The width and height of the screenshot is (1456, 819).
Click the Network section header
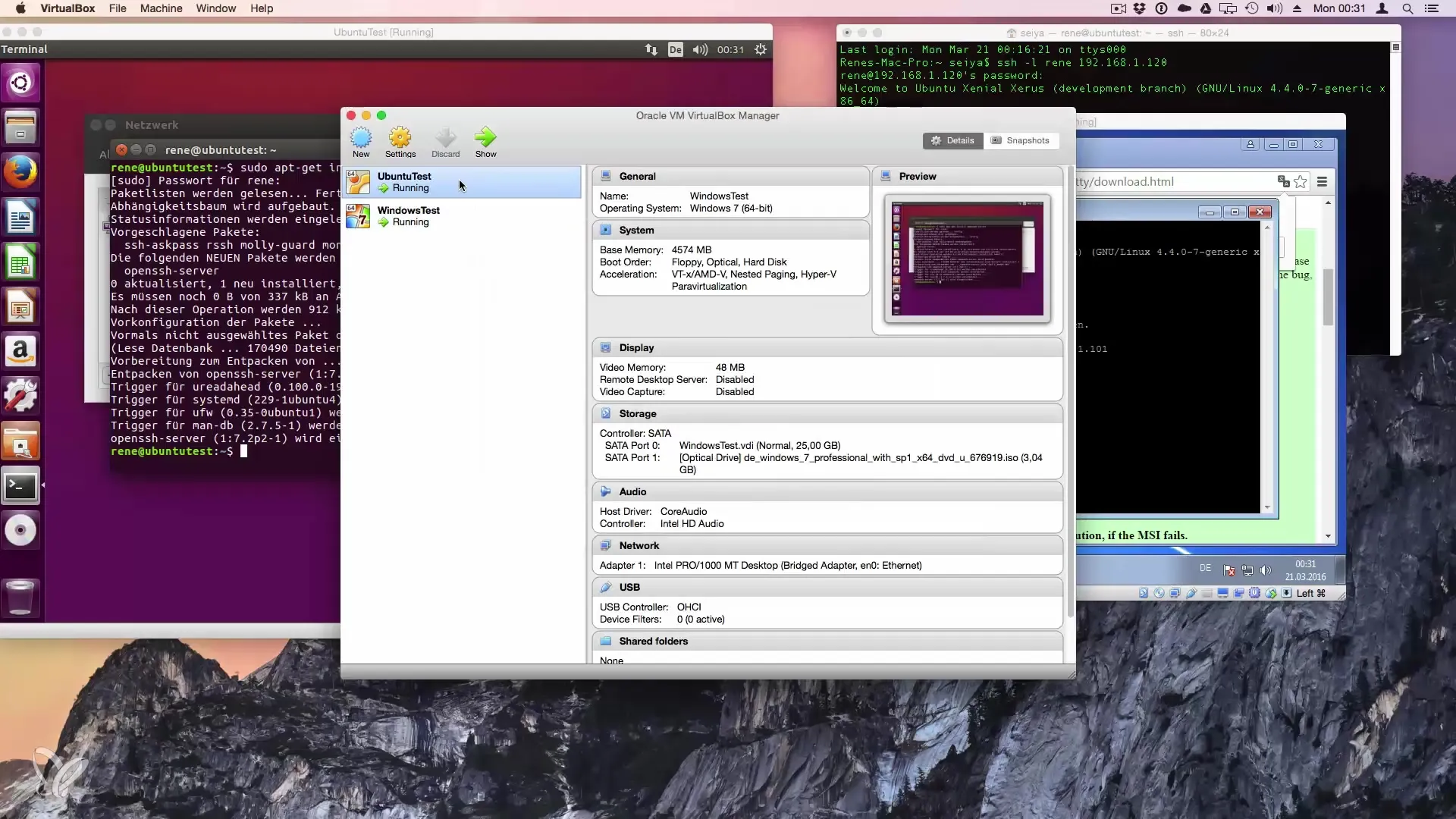coord(827,545)
